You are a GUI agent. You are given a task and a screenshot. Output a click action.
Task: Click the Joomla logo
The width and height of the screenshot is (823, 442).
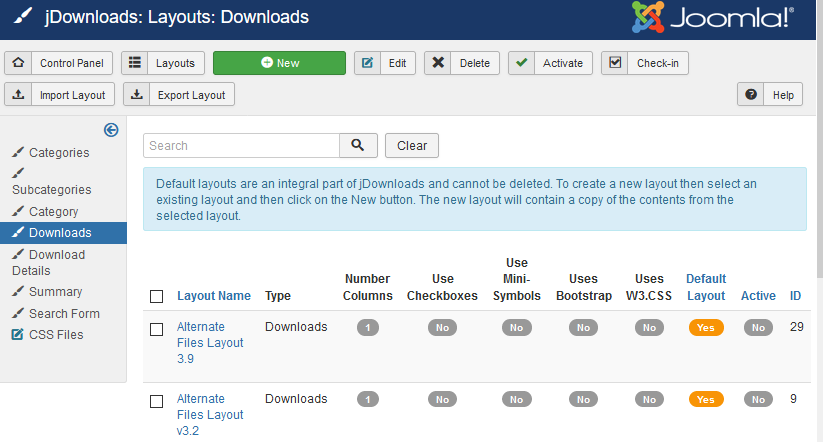pos(713,18)
